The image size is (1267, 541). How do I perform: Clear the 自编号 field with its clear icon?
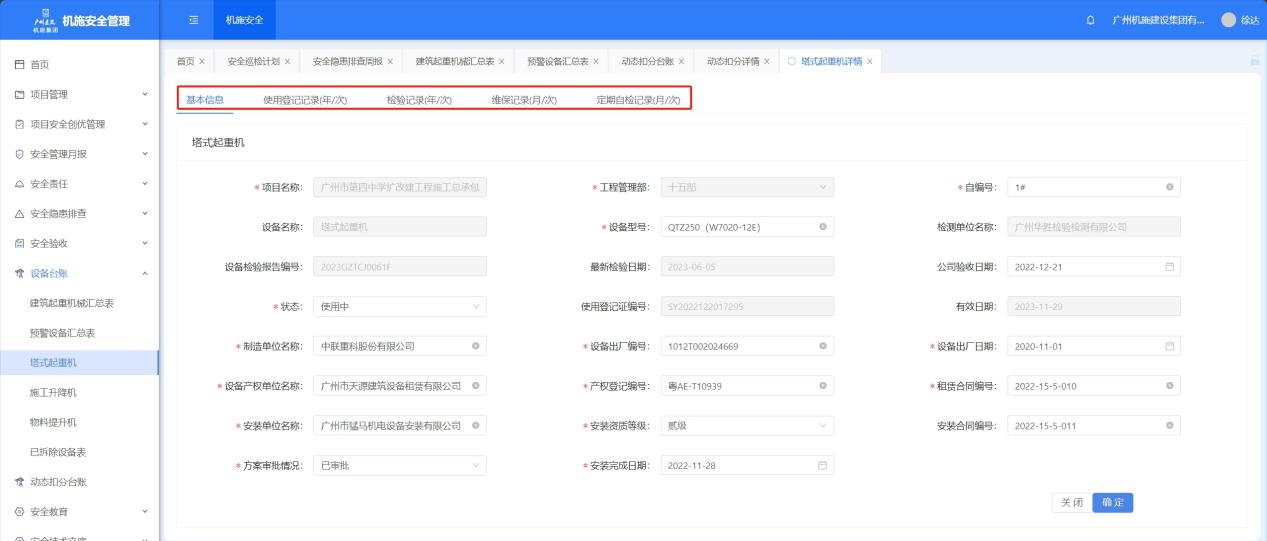pos(1169,187)
